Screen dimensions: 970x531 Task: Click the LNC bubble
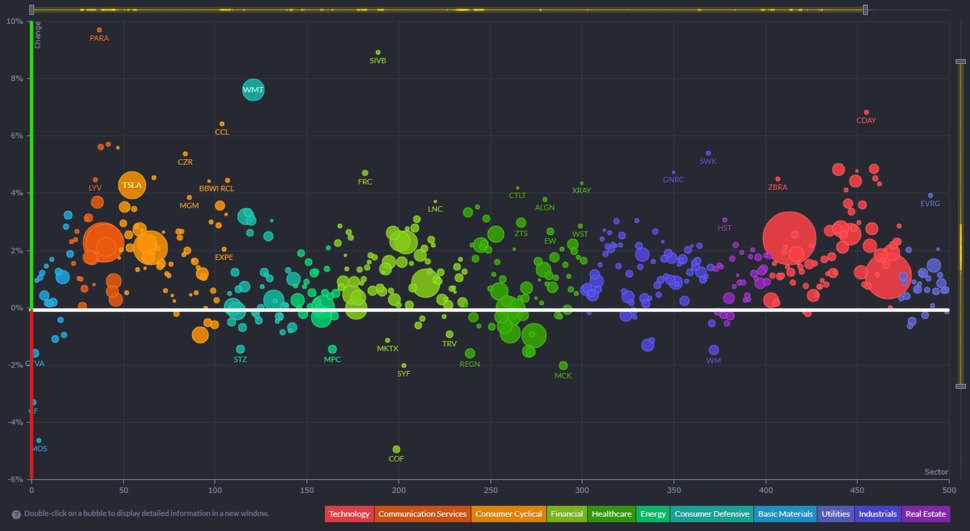pos(436,202)
